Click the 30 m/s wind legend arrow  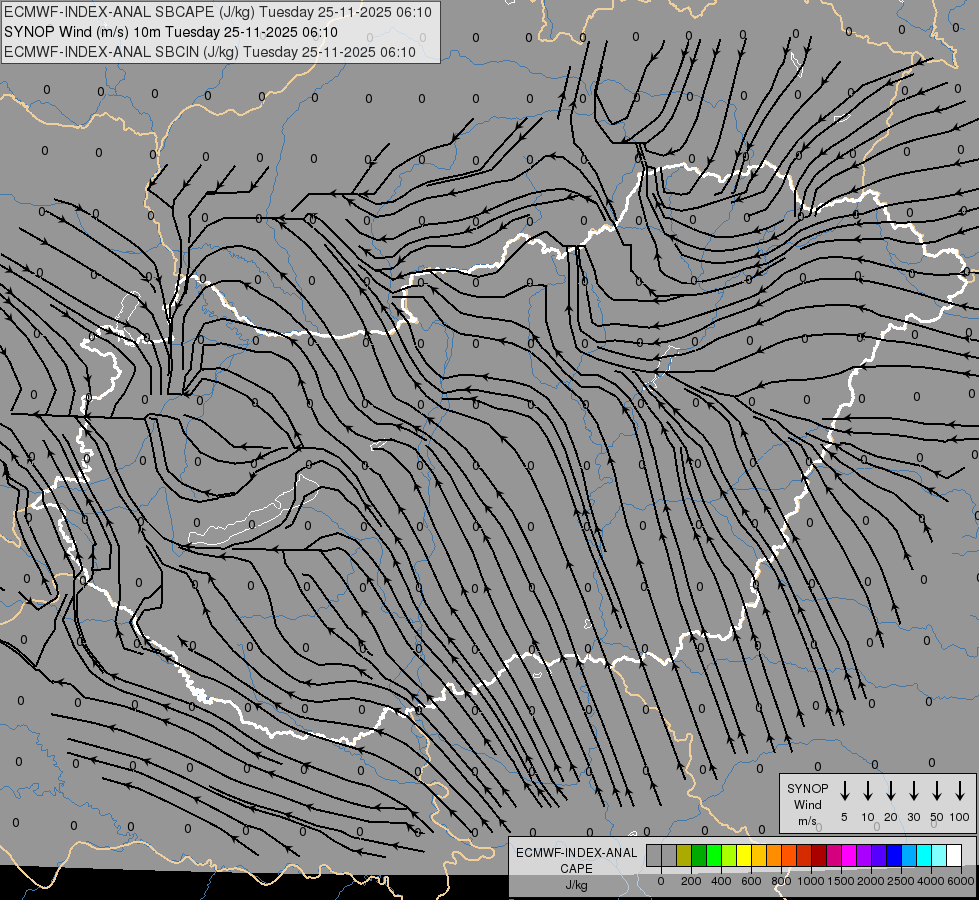pos(914,790)
